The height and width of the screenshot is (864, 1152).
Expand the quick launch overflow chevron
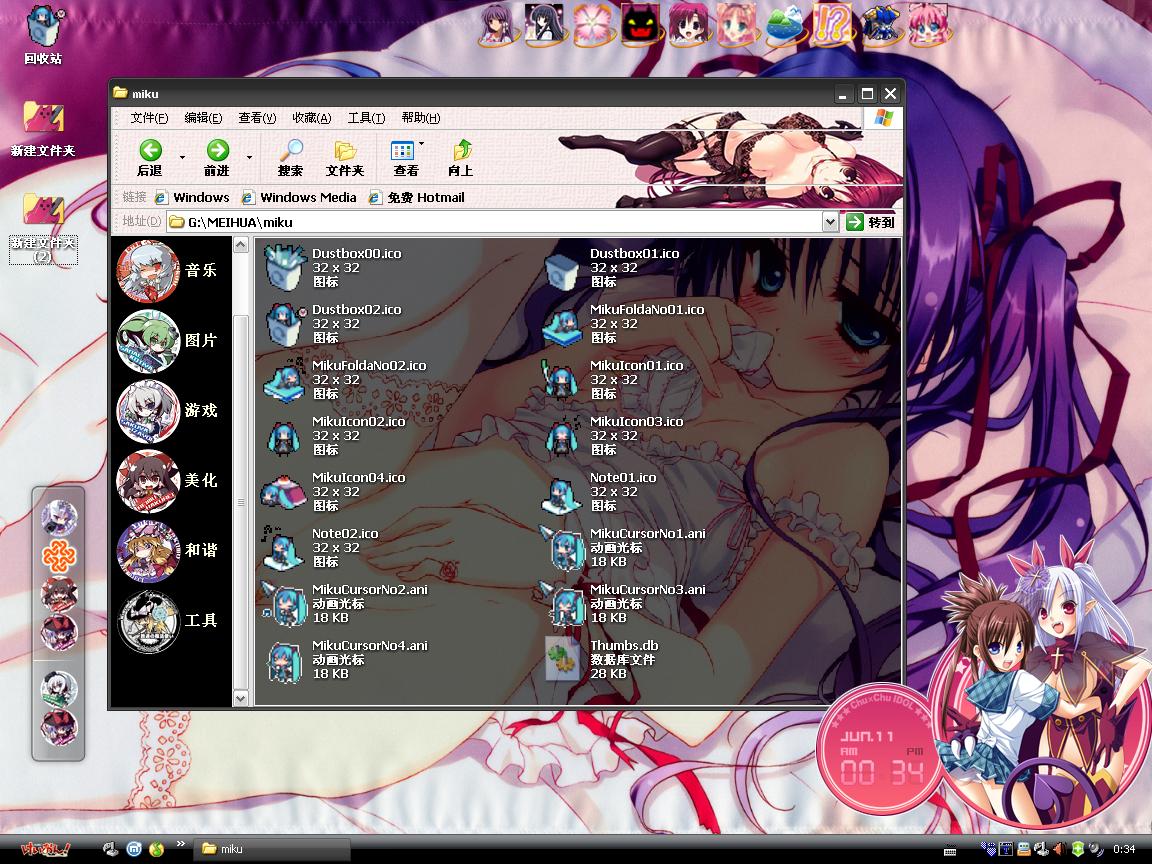[x=181, y=844]
